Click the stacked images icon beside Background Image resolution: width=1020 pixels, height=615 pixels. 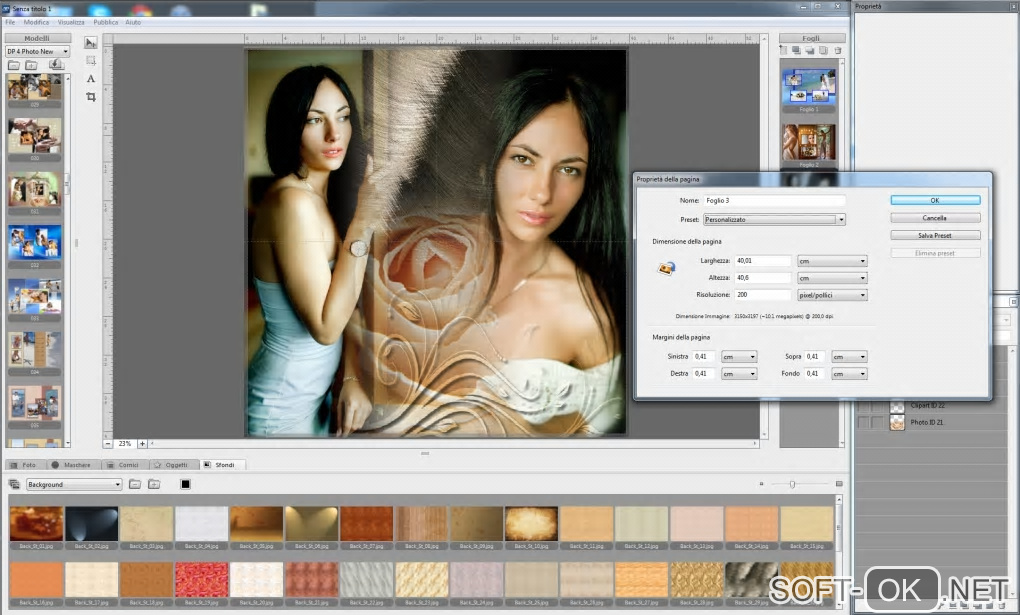click(x=14, y=484)
